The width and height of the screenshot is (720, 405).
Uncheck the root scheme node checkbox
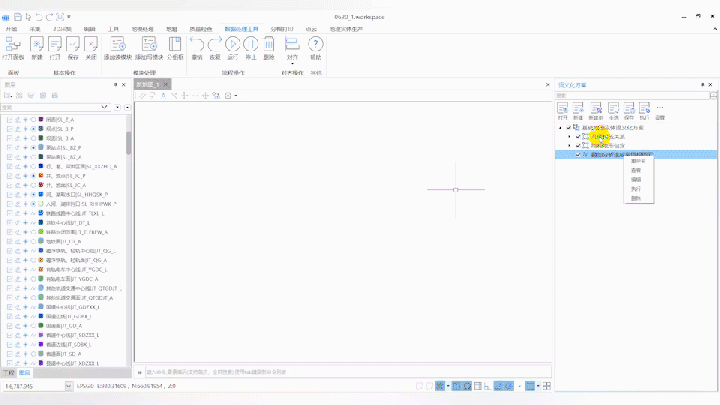pos(569,128)
